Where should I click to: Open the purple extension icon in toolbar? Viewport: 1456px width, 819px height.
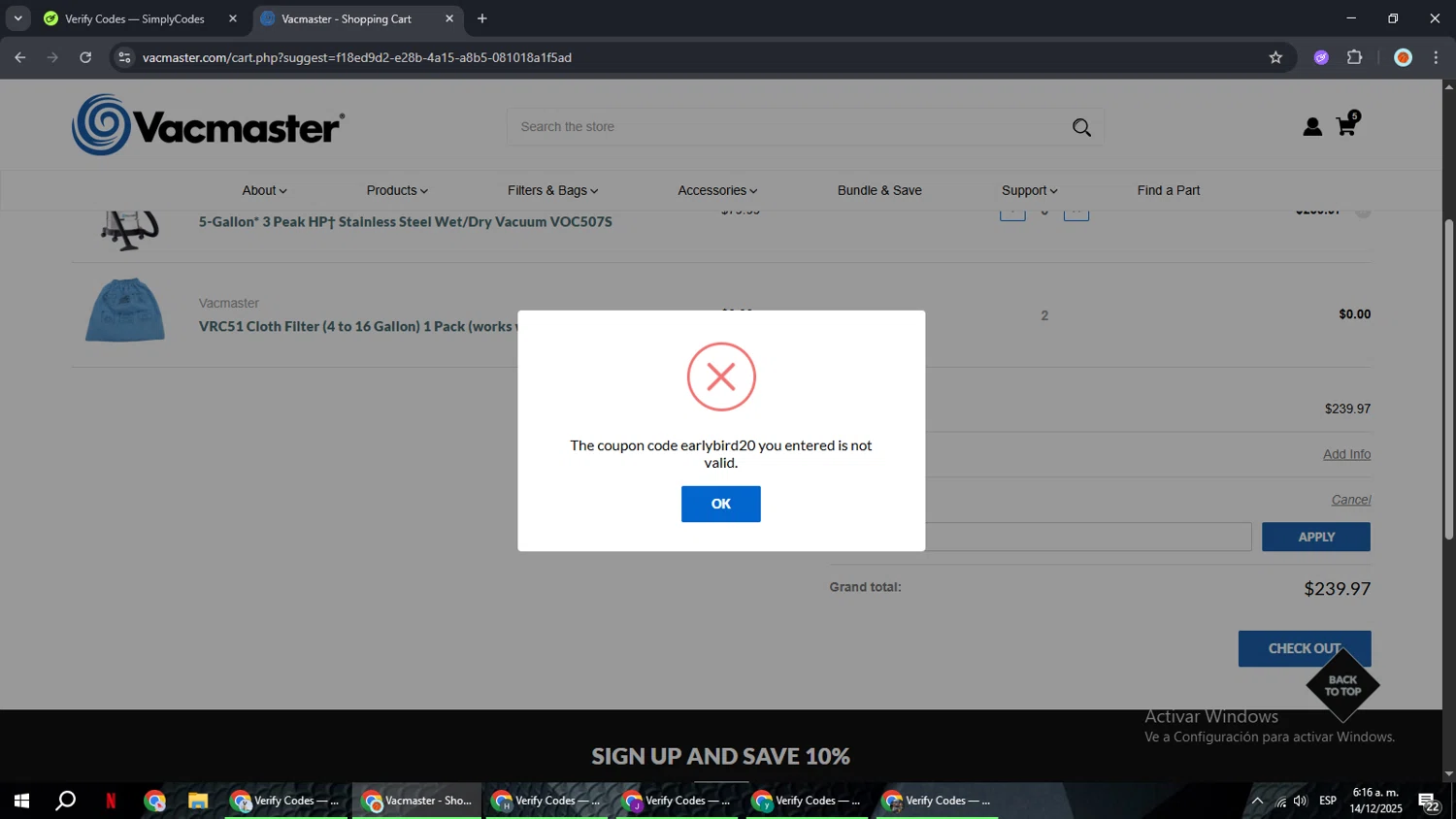pos(1321,57)
